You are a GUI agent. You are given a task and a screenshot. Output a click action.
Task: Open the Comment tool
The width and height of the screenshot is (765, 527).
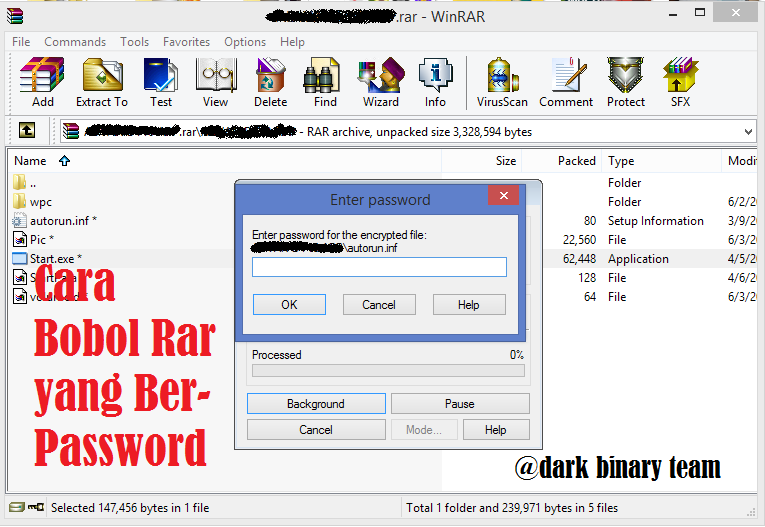566,81
